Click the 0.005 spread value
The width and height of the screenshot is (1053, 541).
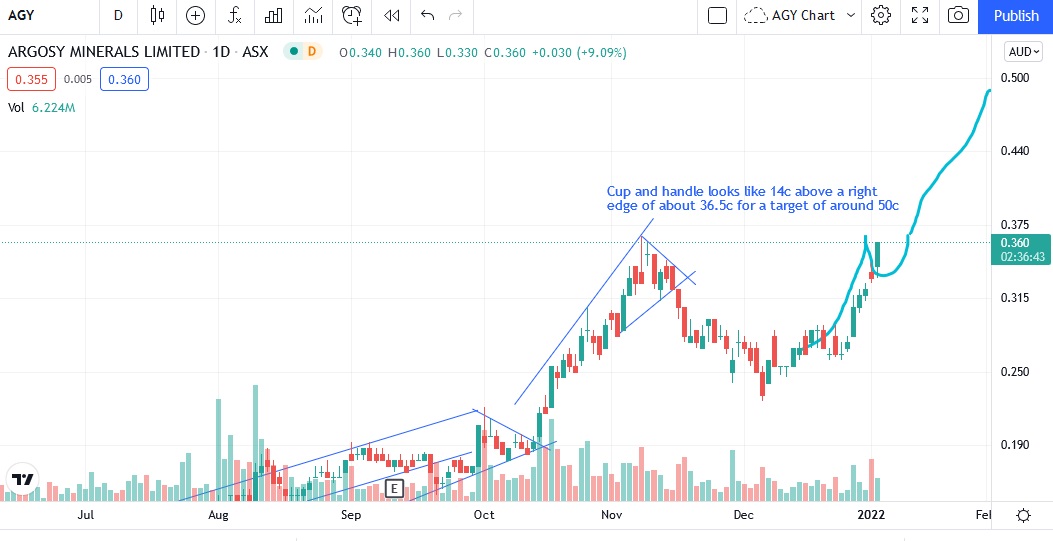(77, 80)
